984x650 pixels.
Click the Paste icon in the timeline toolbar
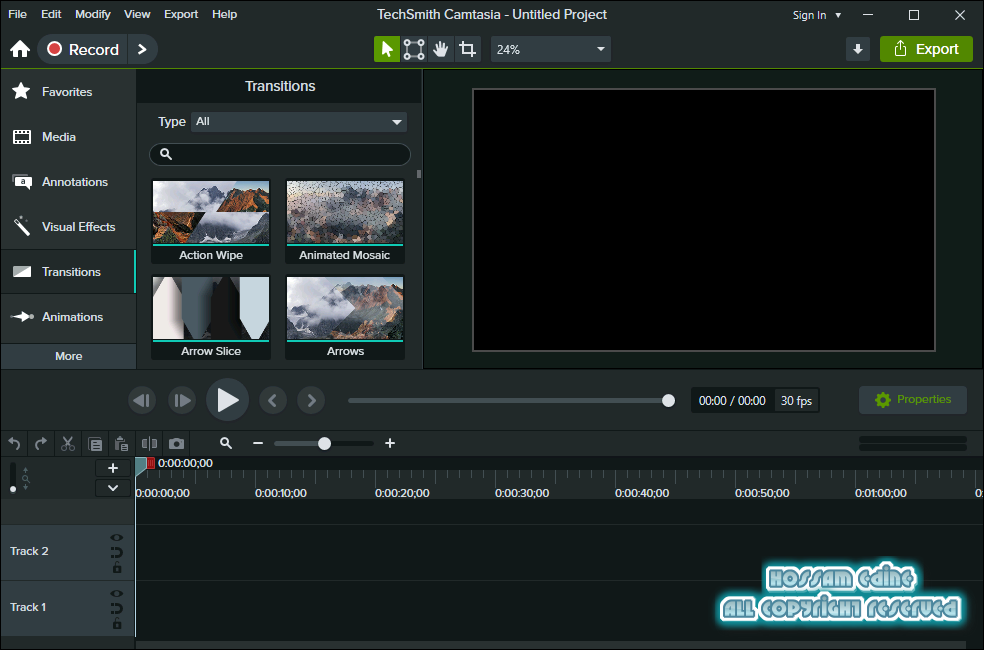point(122,444)
